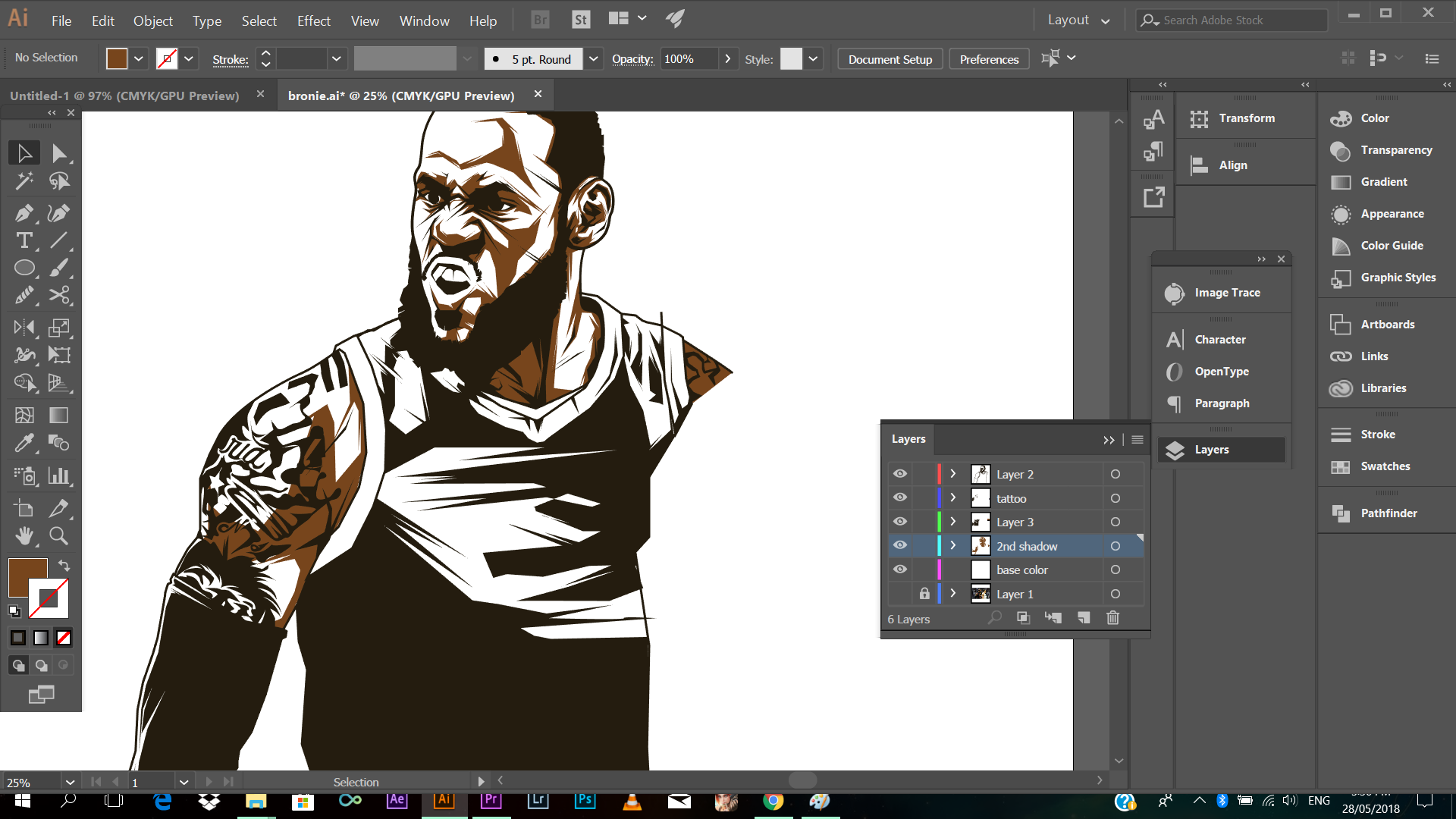
Task: Set paint mode to Gradient
Action: (41, 639)
